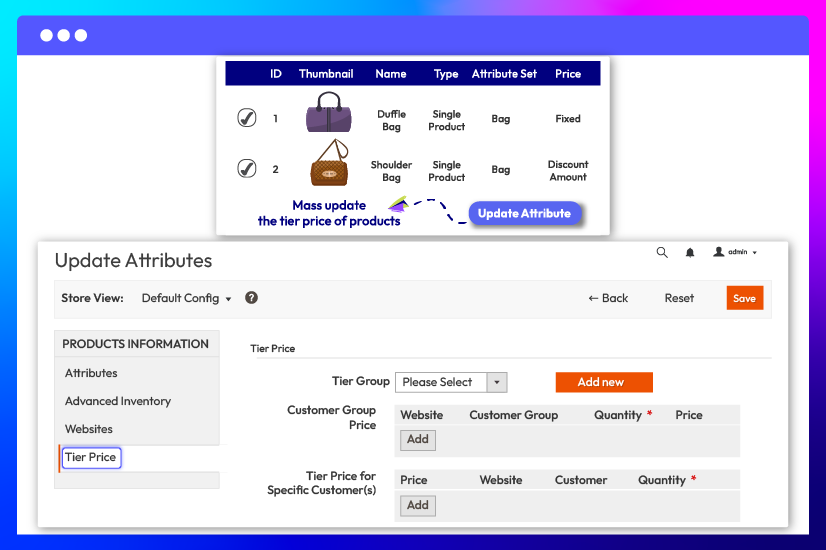Viewport: 826px width, 550px height.
Task: Sort by the Price column header in grid
Action: coord(568,74)
